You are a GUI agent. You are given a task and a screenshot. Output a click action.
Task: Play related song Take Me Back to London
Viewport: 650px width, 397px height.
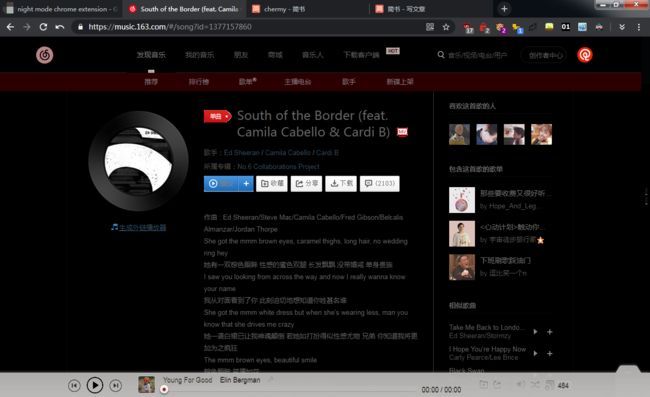pos(536,332)
